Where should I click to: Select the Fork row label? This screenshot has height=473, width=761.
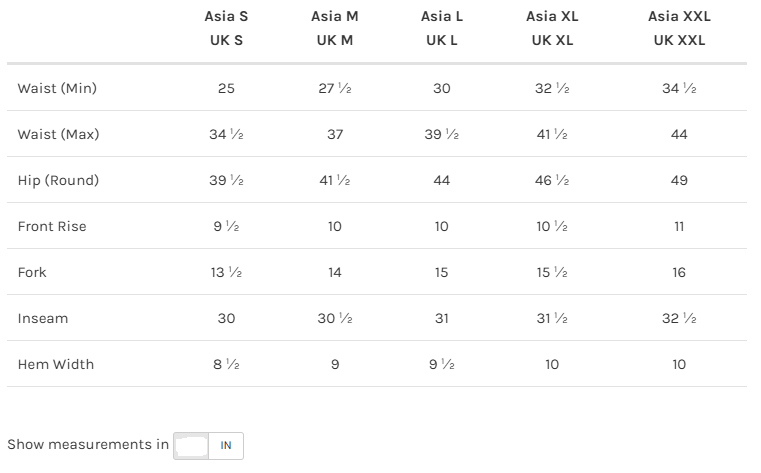pos(32,272)
